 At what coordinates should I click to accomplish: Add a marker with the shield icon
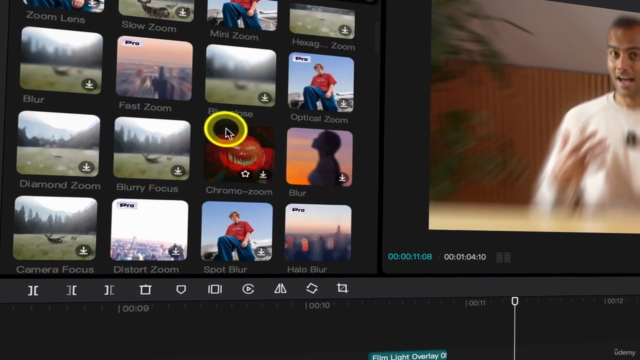click(181, 289)
